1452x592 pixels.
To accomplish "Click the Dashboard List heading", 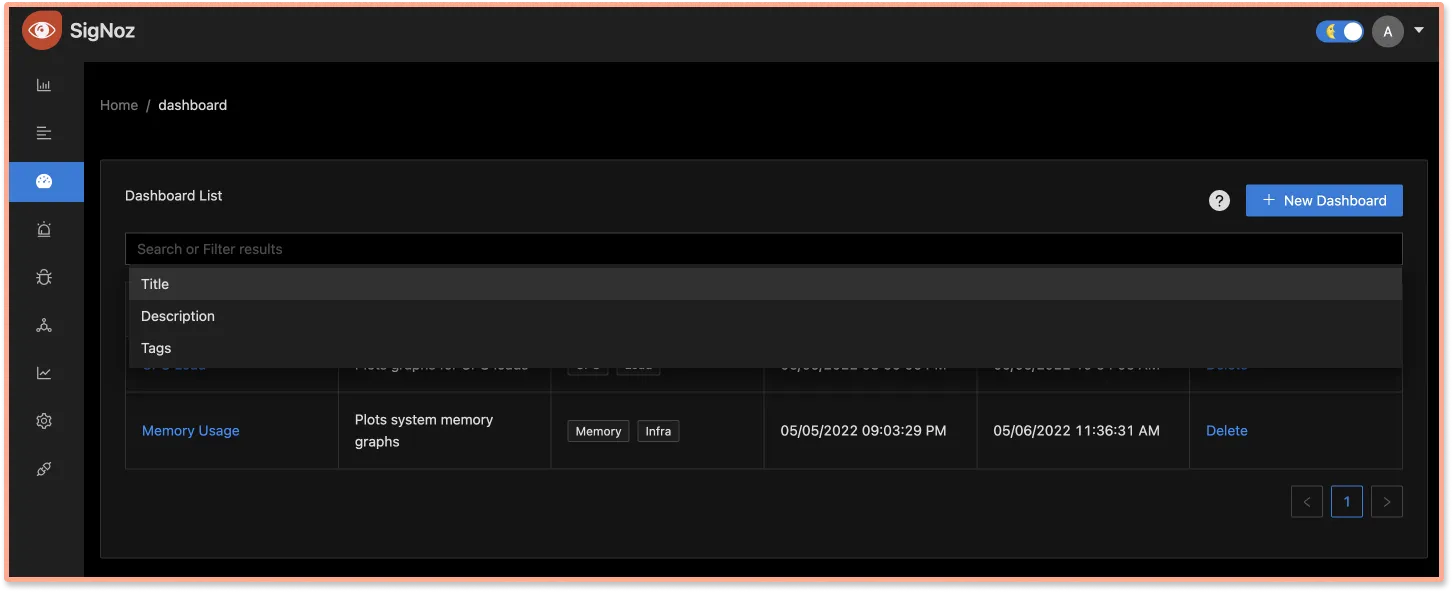I will pos(174,196).
